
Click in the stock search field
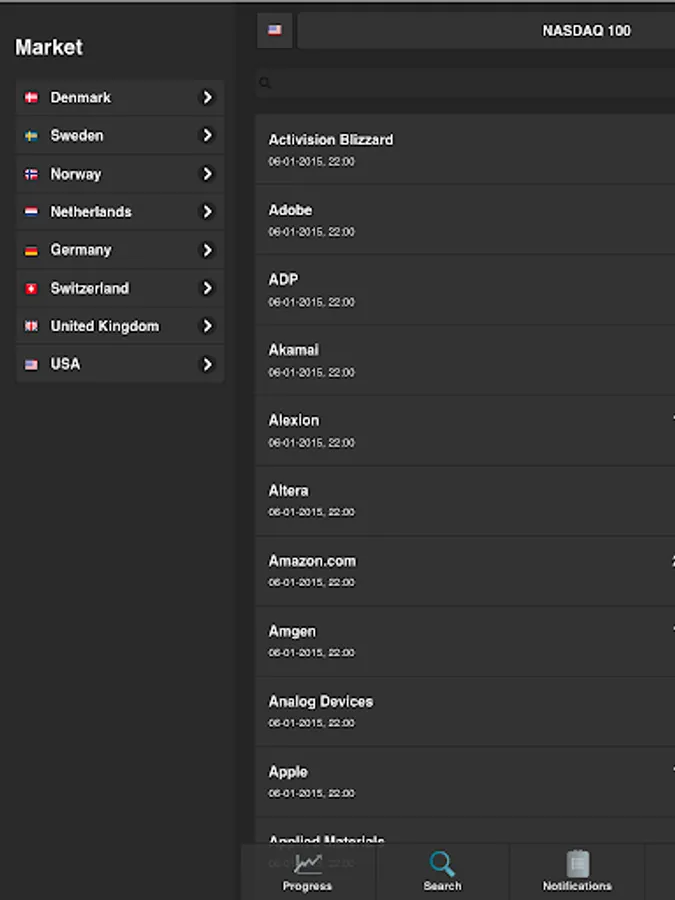[x=470, y=83]
